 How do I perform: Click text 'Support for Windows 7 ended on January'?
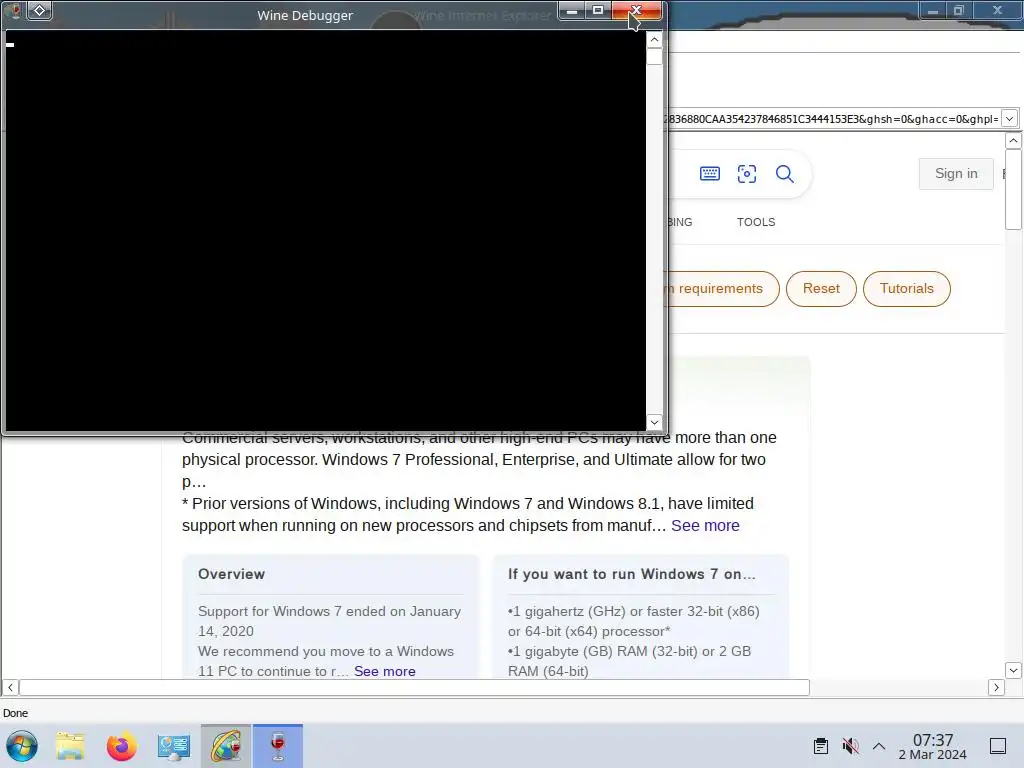[329, 611]
